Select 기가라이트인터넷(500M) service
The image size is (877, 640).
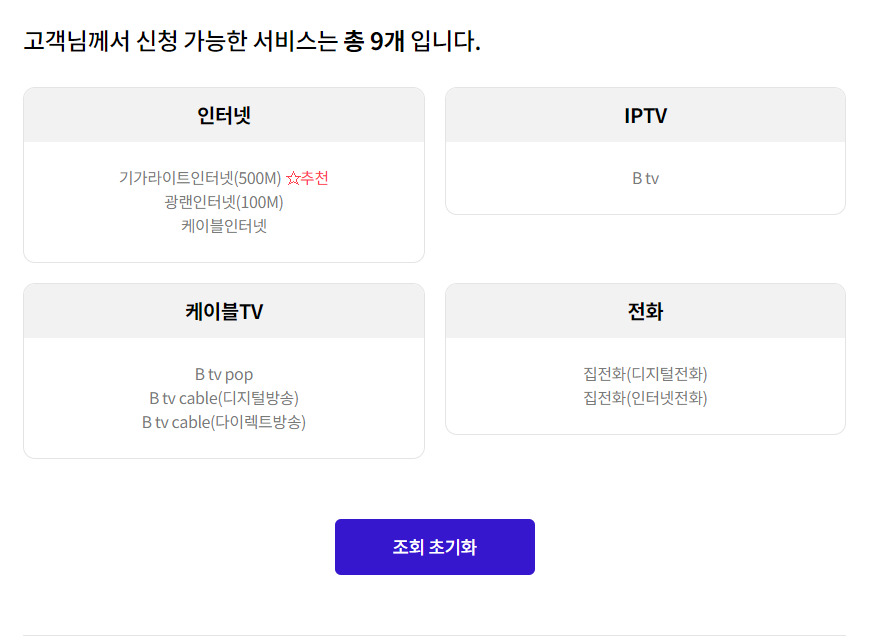200,178
